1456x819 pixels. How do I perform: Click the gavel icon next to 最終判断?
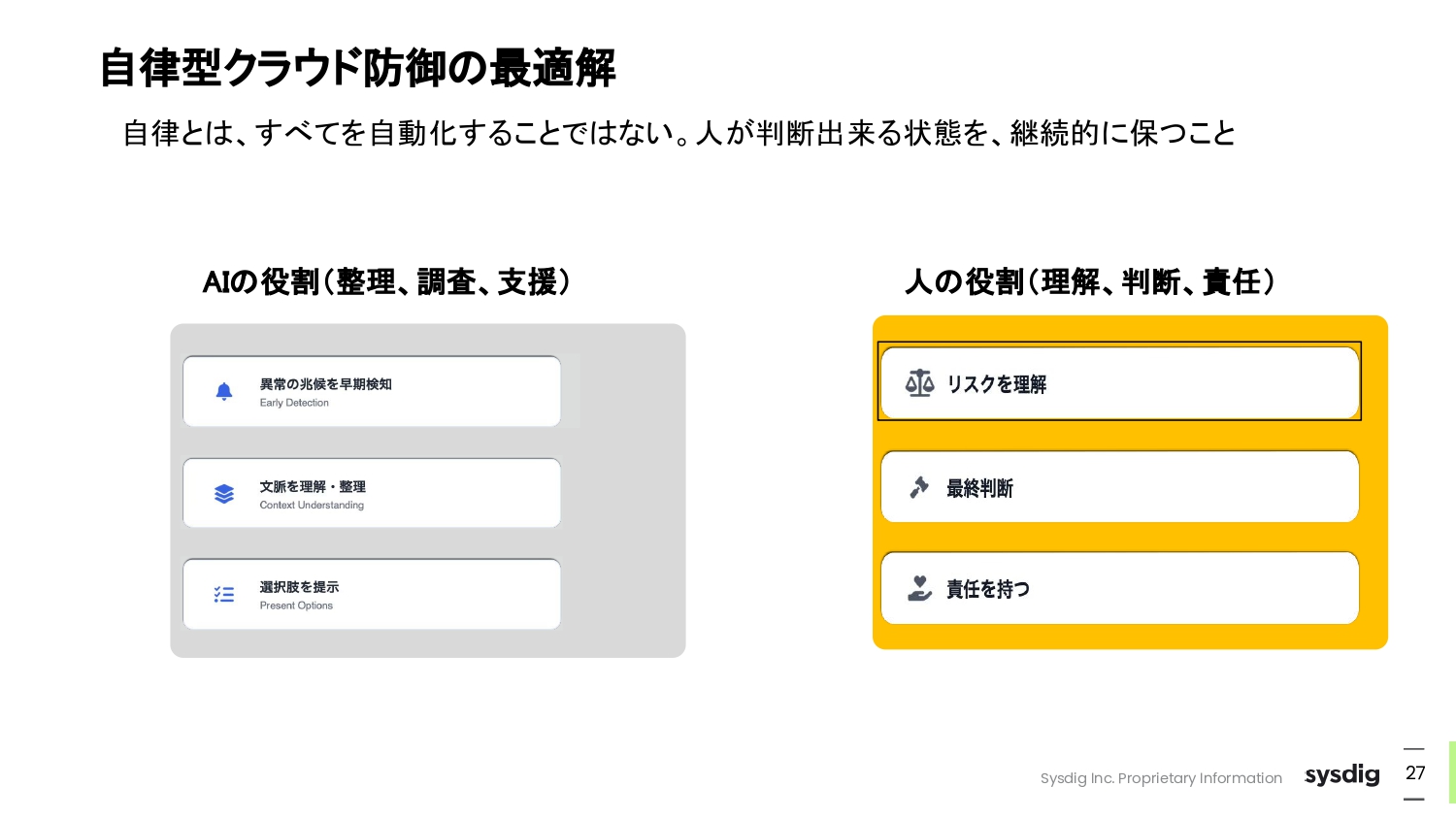919,487
